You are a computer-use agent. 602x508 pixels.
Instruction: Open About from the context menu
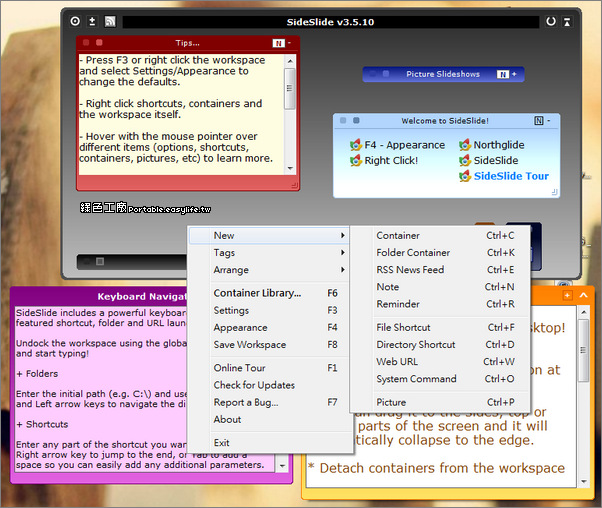pyautogui.click(x=269, y=419)
